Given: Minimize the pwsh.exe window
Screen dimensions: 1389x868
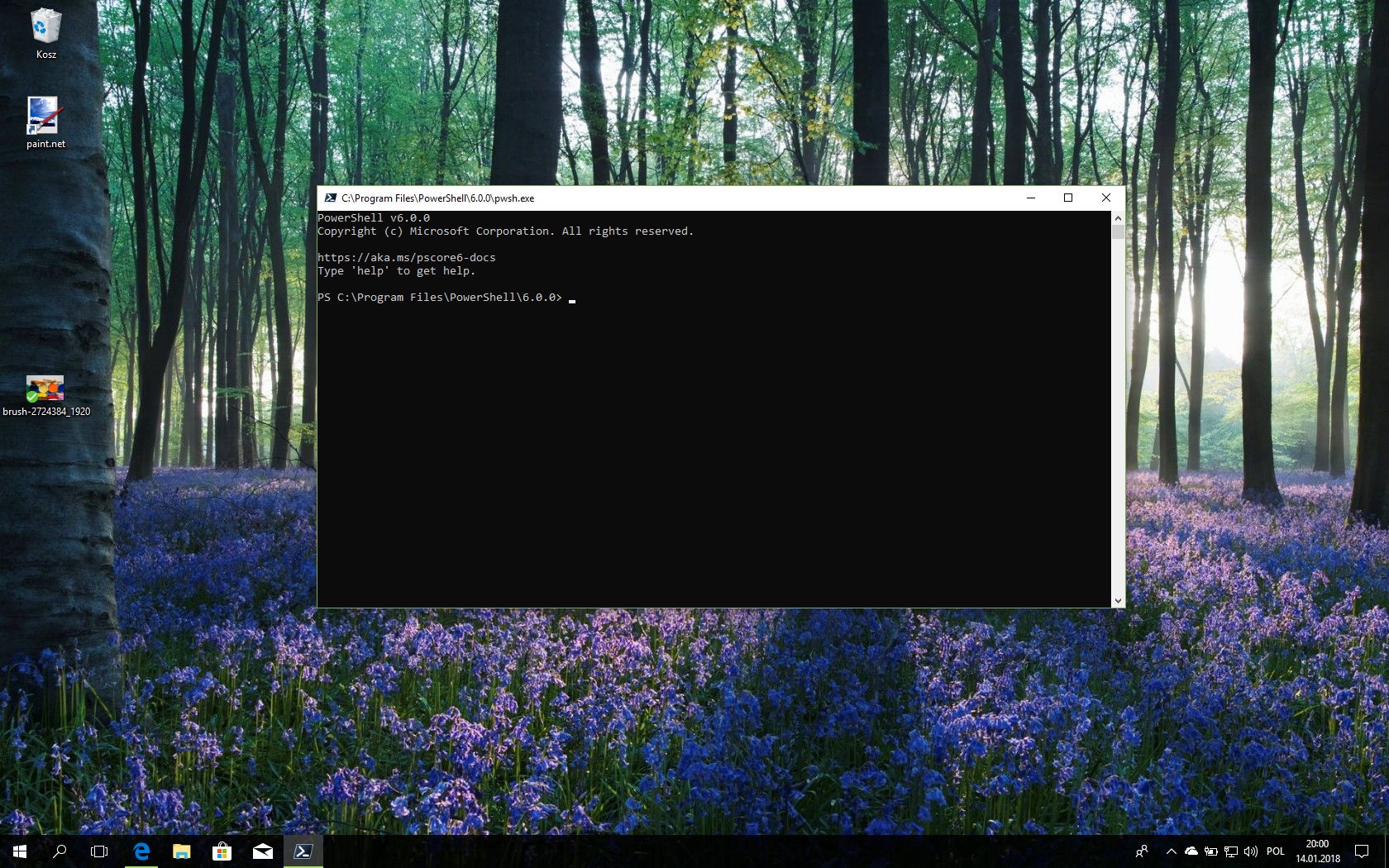Looking at the screenshot, I should tap(1031, 198).
